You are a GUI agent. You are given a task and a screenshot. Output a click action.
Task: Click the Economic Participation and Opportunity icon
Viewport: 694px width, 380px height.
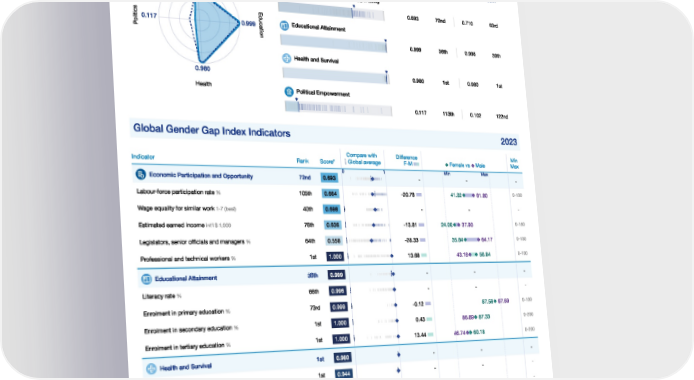coord(141,174)
